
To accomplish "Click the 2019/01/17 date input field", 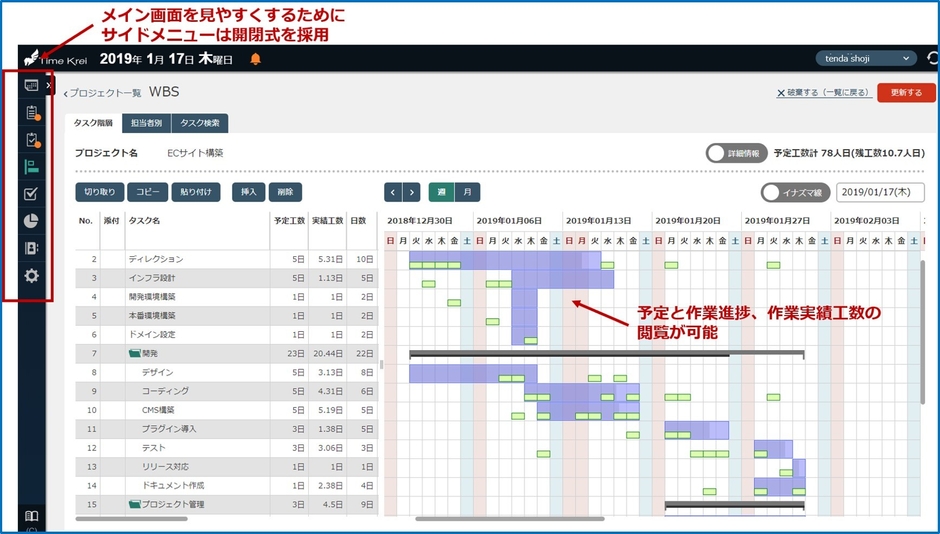I will [880, 192].
